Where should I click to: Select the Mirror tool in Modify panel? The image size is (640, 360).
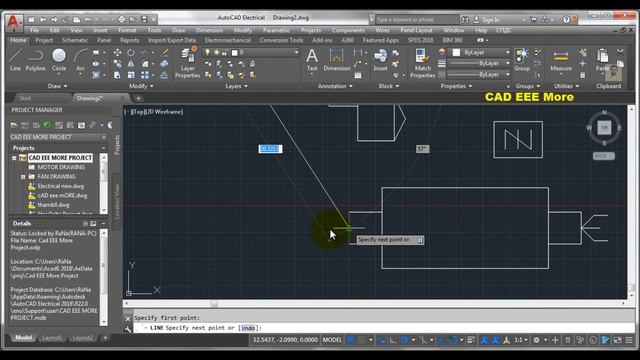click(x=131, y=64)
